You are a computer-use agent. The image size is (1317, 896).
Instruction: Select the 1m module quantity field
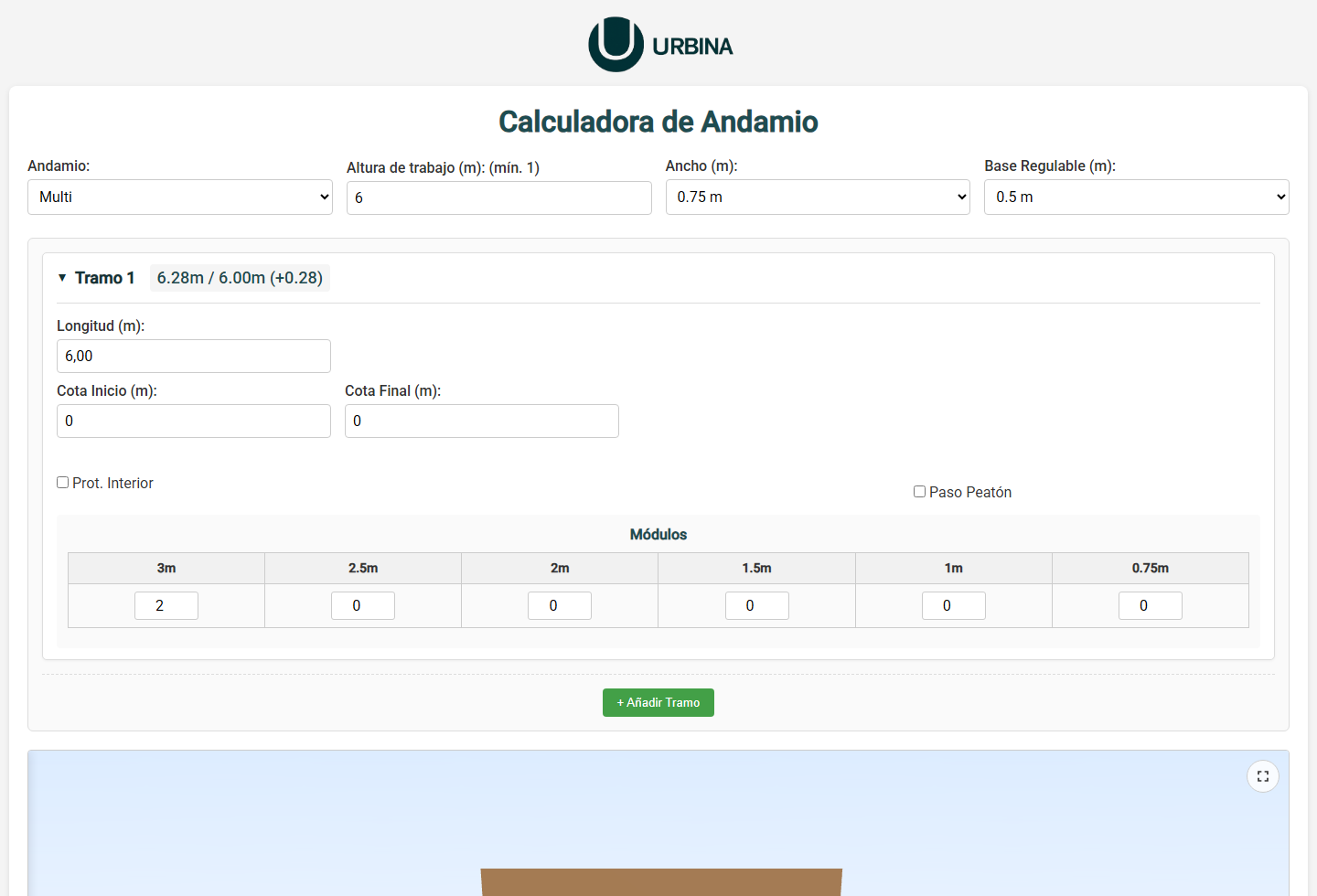[x=954, y=606]
